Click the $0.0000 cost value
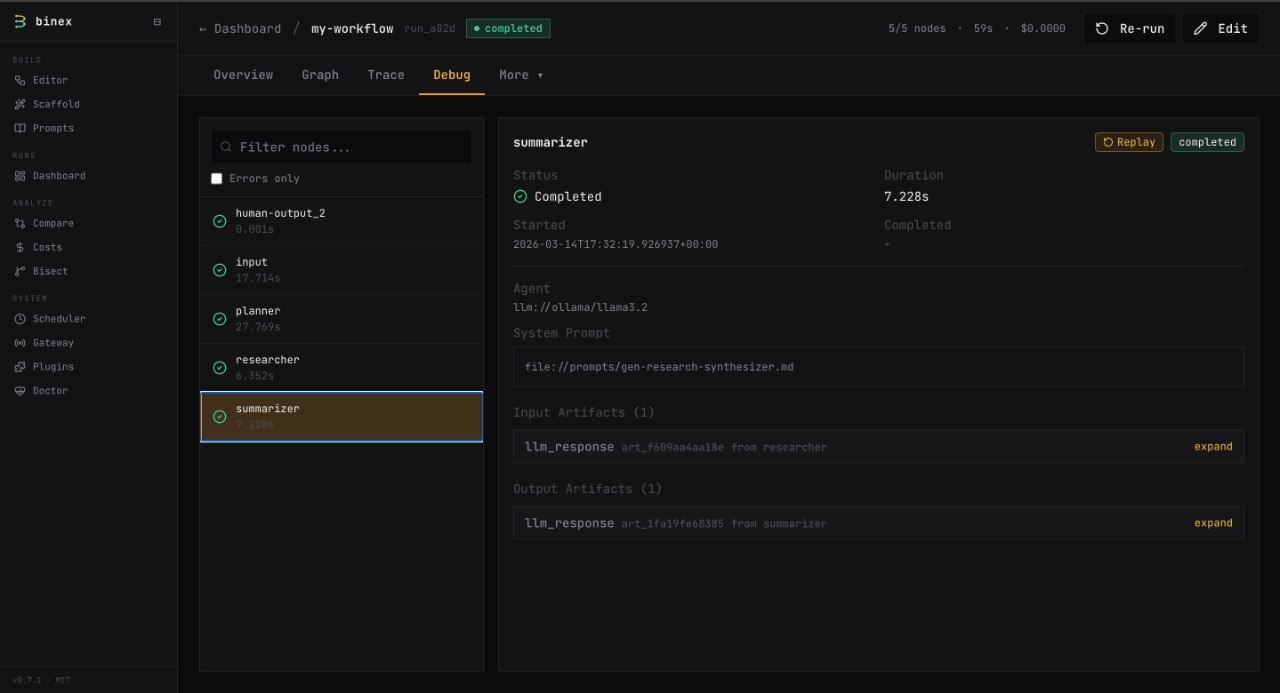This screenshot has width=1280, height=693. tap(1043, 28)
